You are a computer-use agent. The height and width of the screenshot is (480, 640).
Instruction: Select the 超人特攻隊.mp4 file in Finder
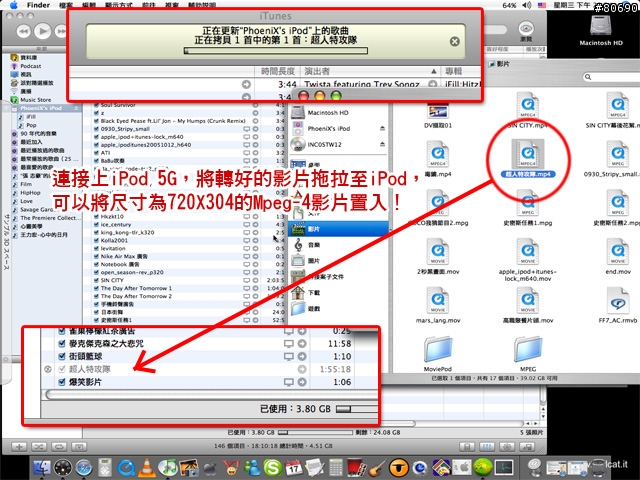click(x=528, y=159)
